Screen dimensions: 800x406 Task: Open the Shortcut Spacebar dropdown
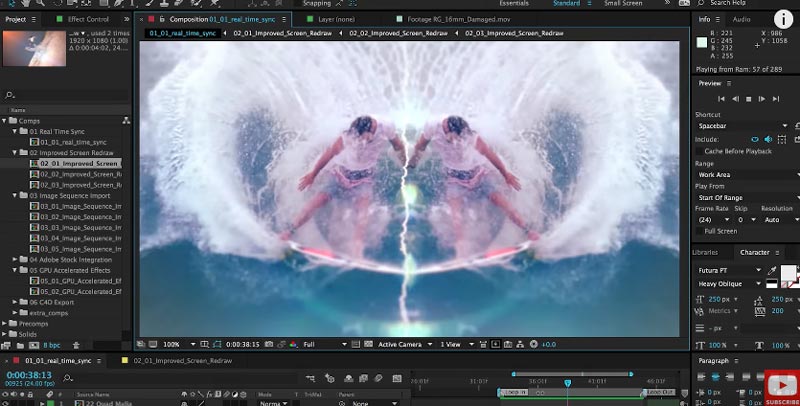tap(742, 126)
